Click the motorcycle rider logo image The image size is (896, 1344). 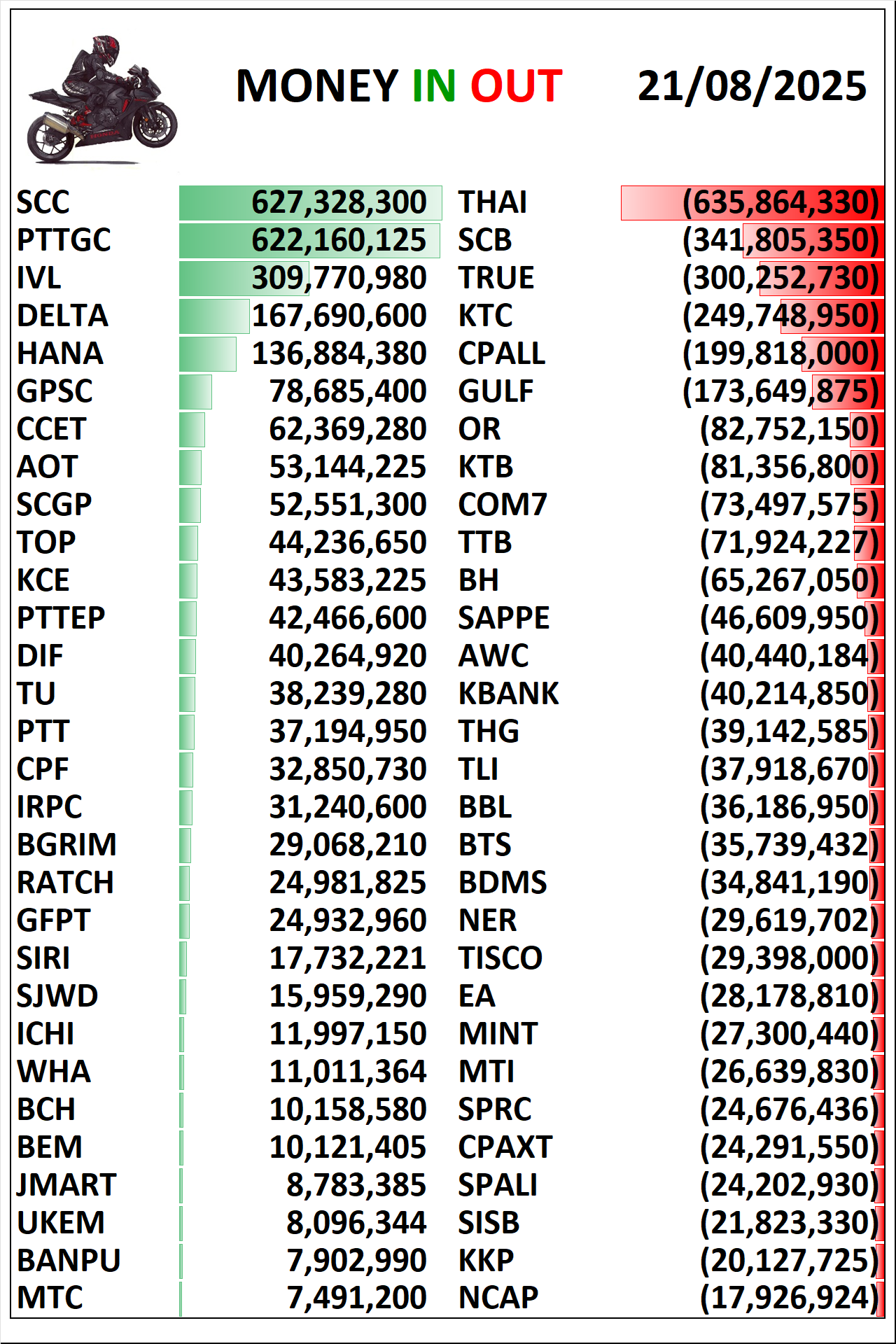101,99
